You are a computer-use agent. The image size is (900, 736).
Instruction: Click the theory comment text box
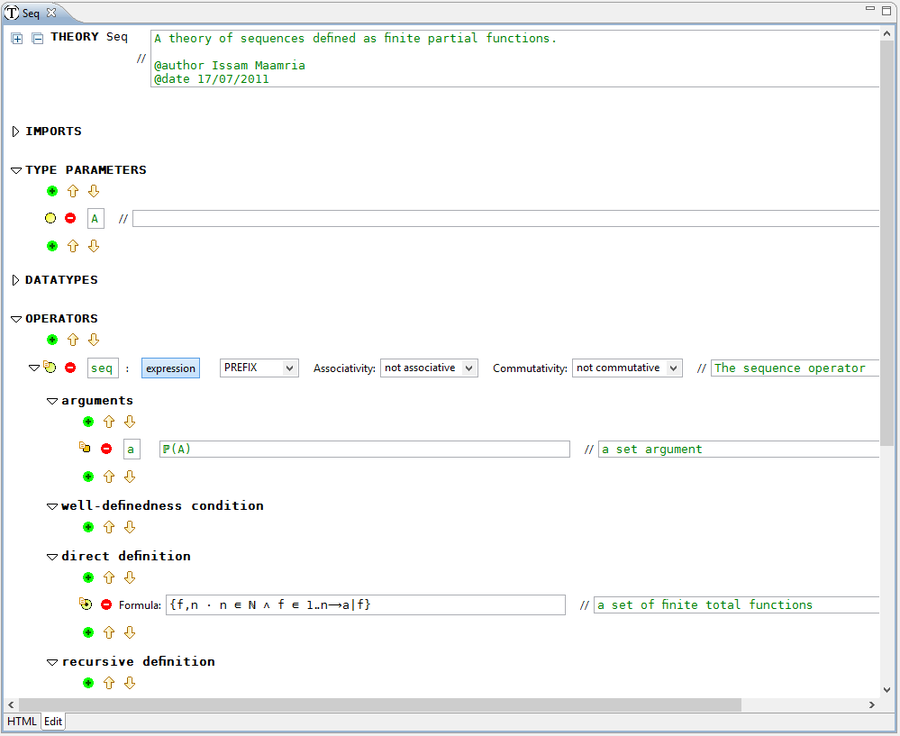[515, 59]
